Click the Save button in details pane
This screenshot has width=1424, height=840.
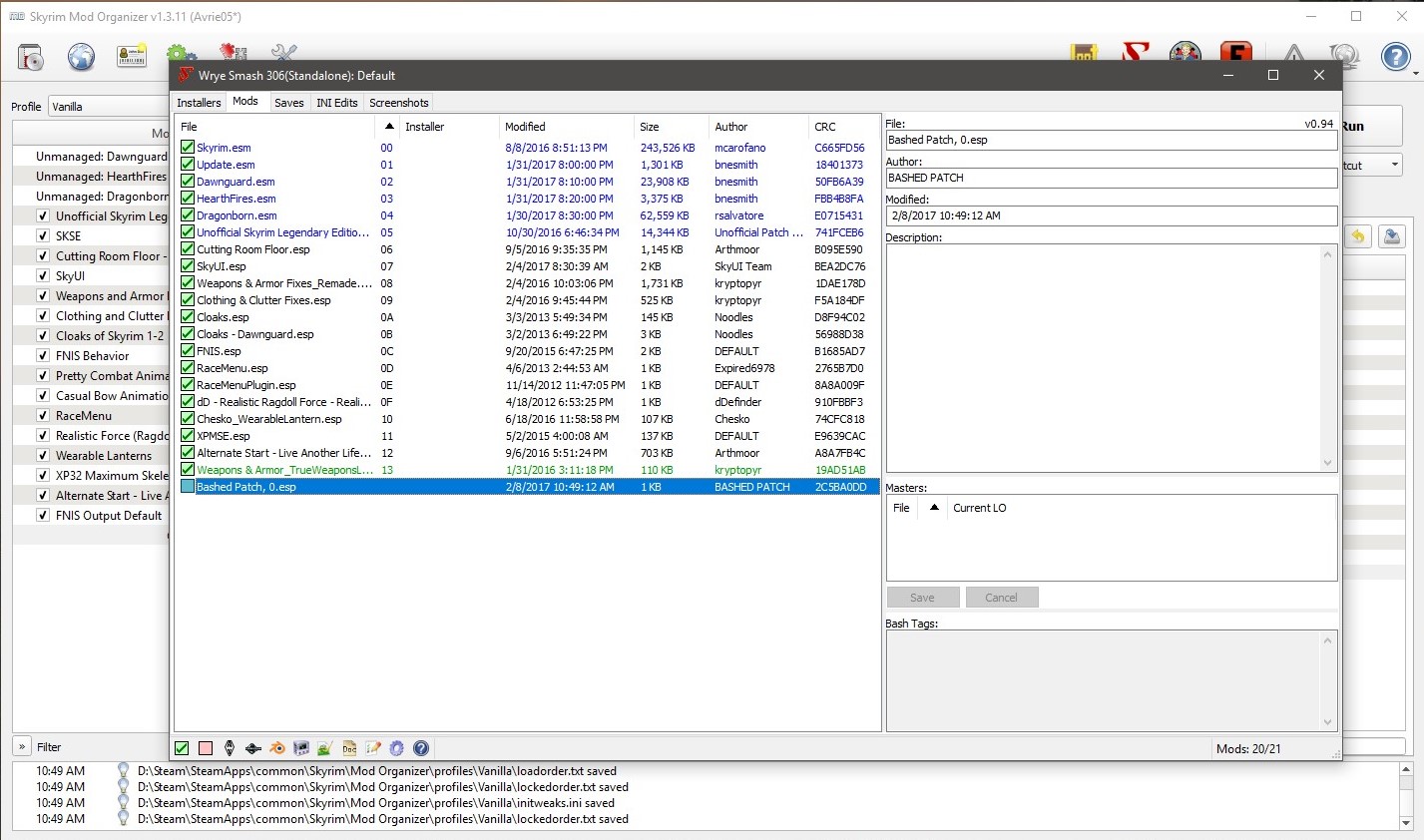(923, 598)
